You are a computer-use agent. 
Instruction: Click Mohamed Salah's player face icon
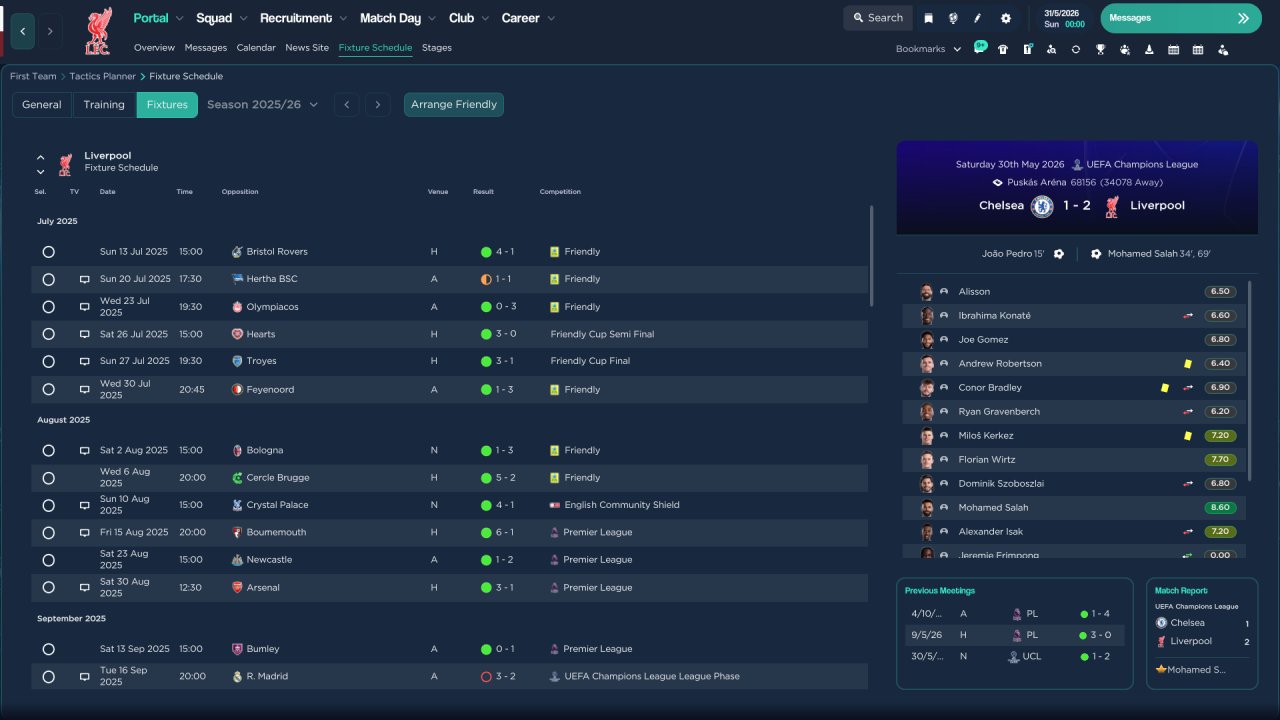(x=927, y=508)
